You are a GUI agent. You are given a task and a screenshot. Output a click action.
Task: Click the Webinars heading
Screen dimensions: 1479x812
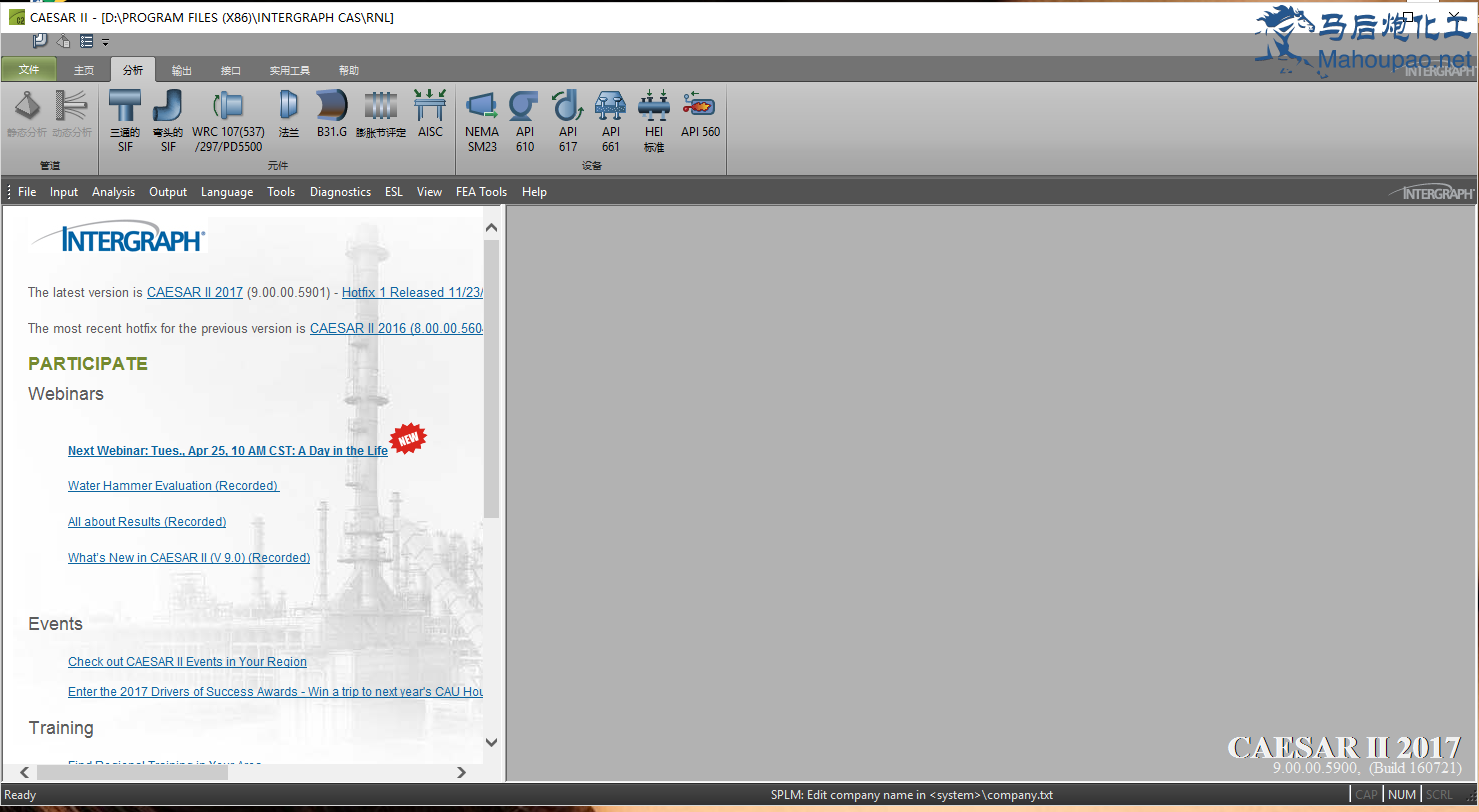[66, 394]
